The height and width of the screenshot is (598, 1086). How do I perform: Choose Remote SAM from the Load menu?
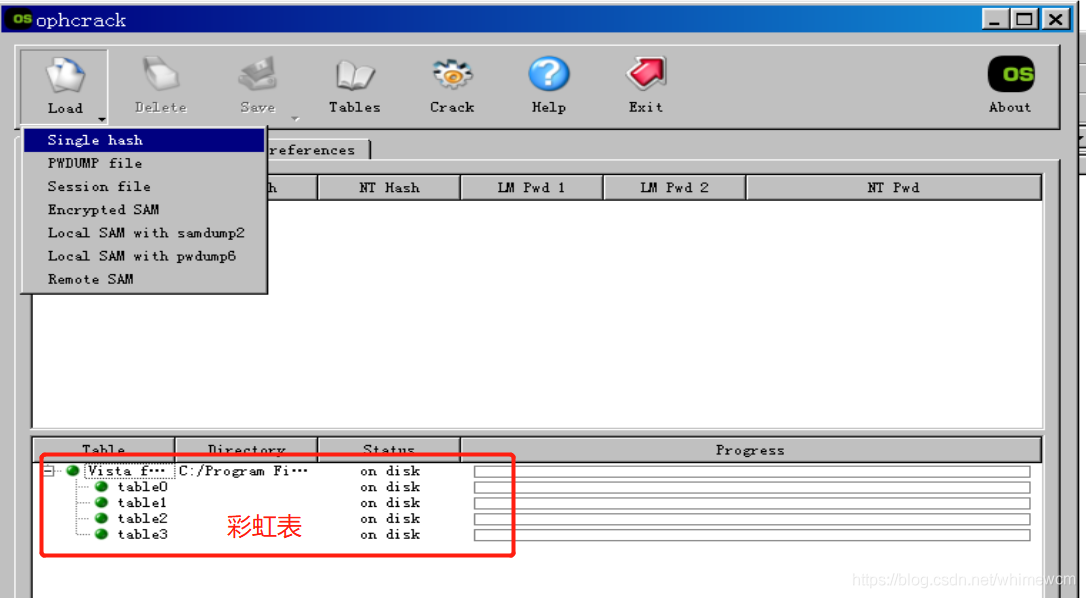(144, 279)
